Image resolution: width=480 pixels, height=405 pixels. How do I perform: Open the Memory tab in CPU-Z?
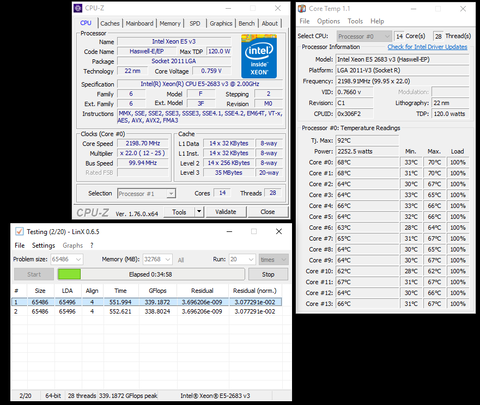(170, 23)
